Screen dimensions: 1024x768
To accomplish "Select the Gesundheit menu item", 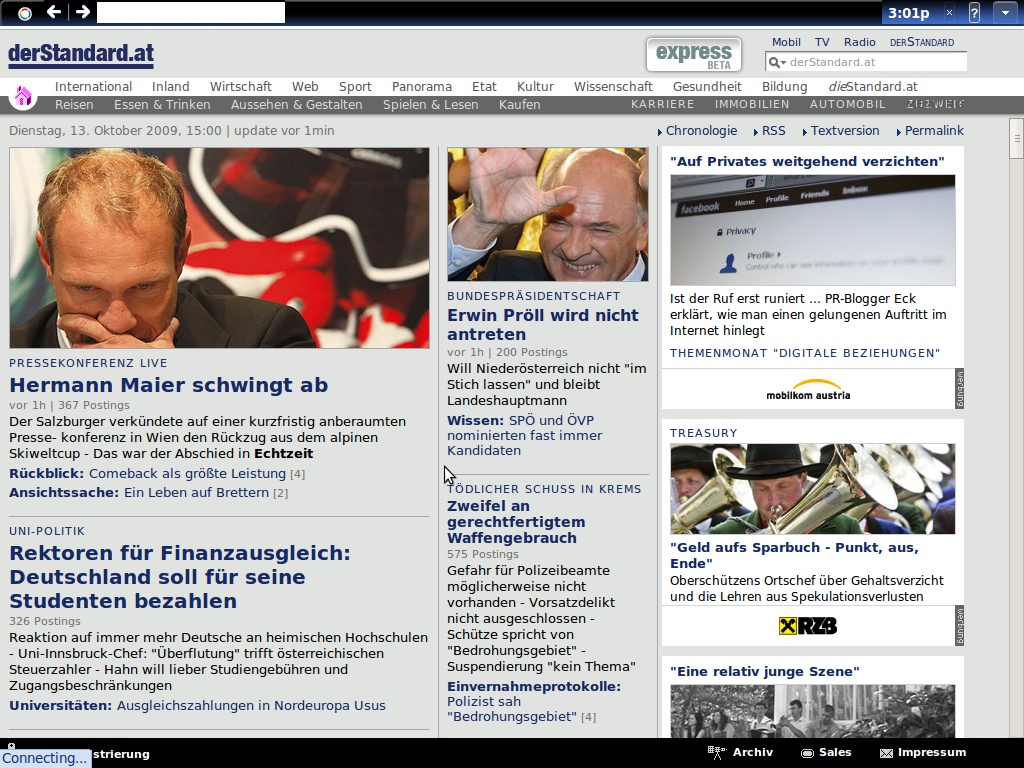I will click(707, 86).
